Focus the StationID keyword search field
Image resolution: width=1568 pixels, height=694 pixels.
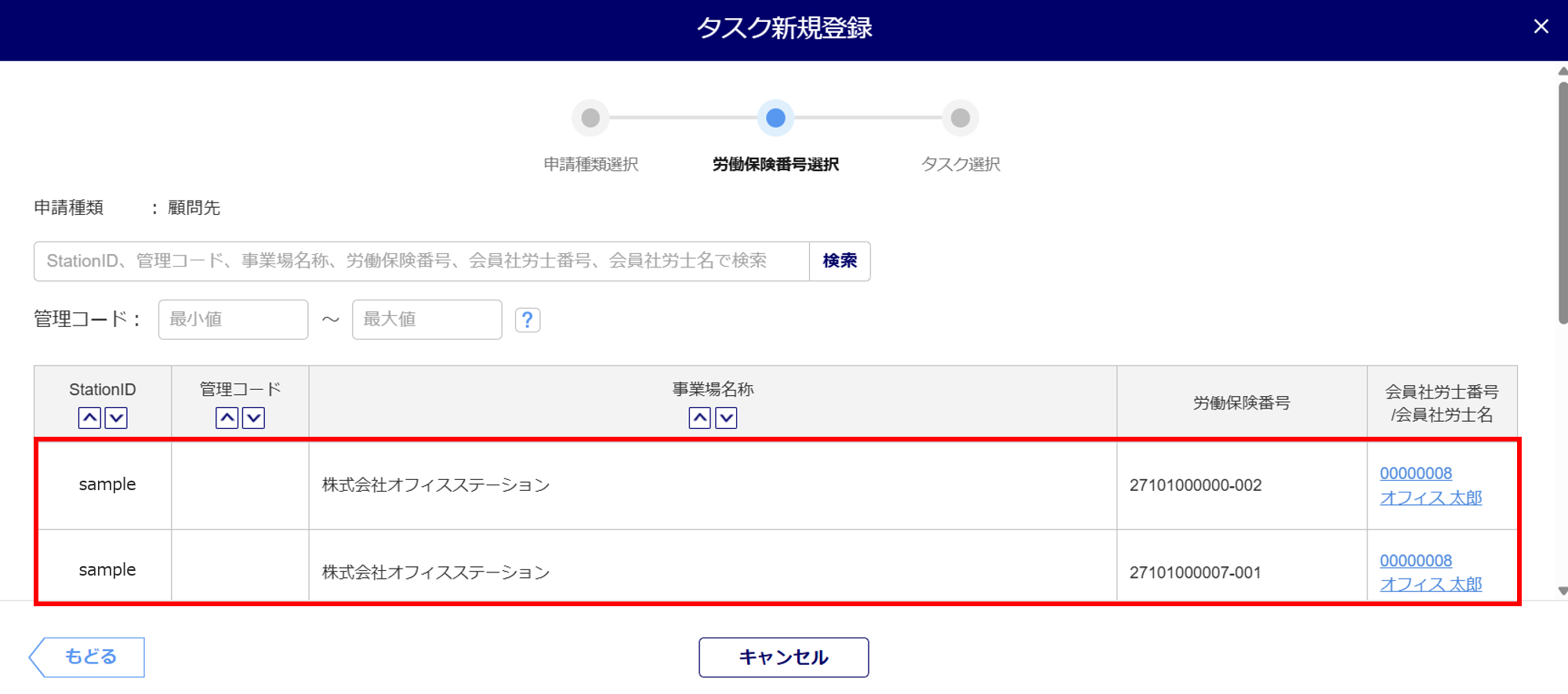(422, 261)
